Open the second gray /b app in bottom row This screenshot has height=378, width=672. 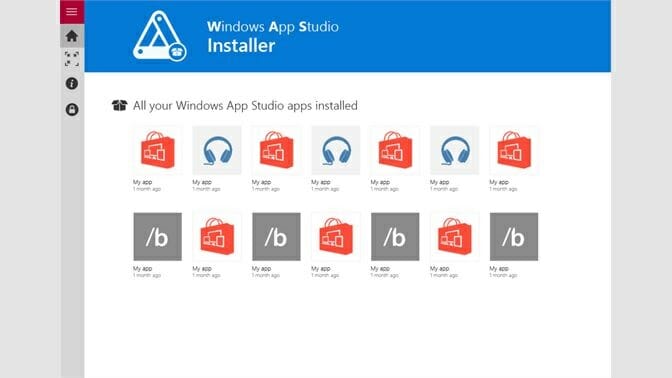(x=276, y=237)
